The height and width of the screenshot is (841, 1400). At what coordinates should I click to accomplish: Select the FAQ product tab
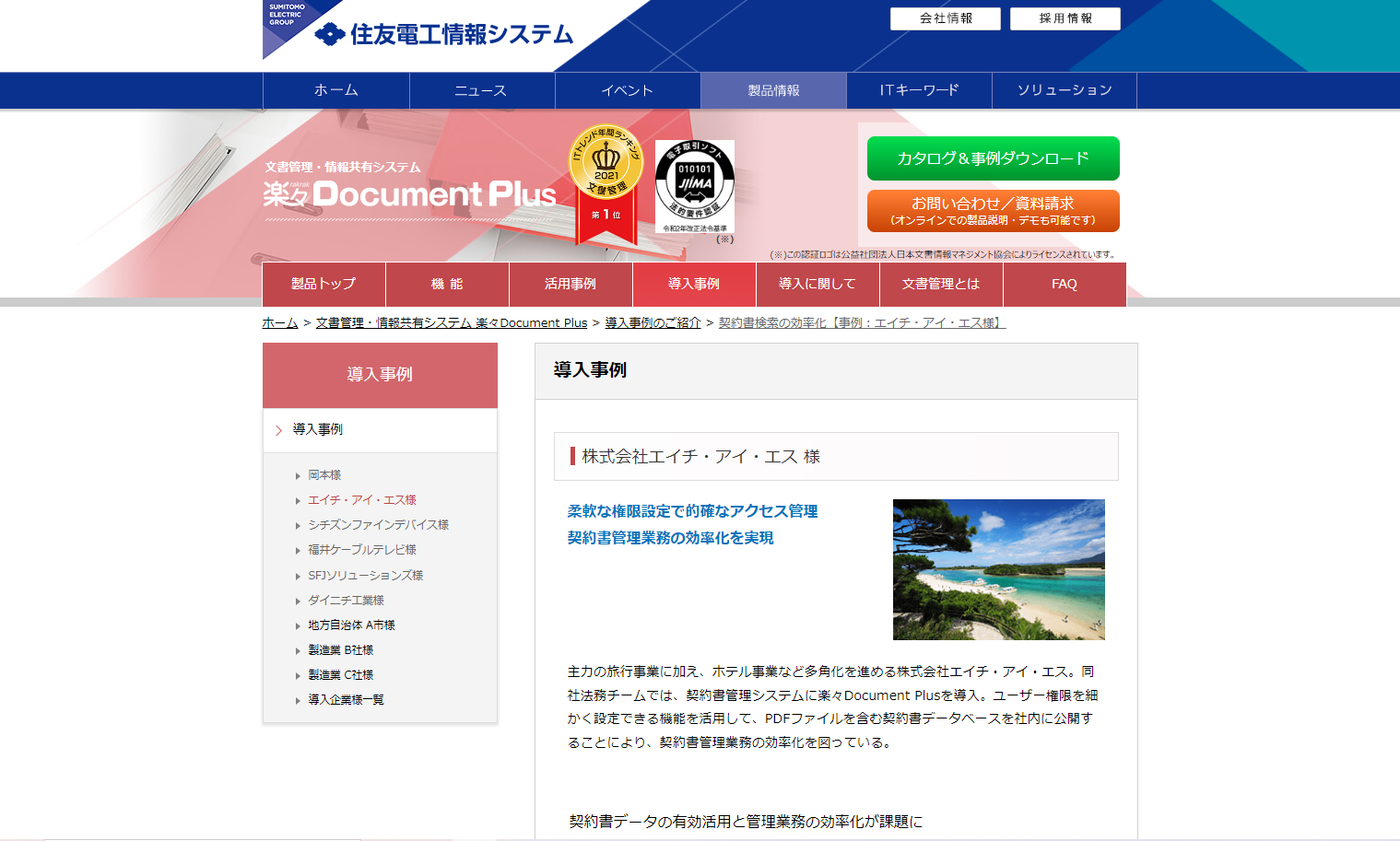(x=1064, y=284)
